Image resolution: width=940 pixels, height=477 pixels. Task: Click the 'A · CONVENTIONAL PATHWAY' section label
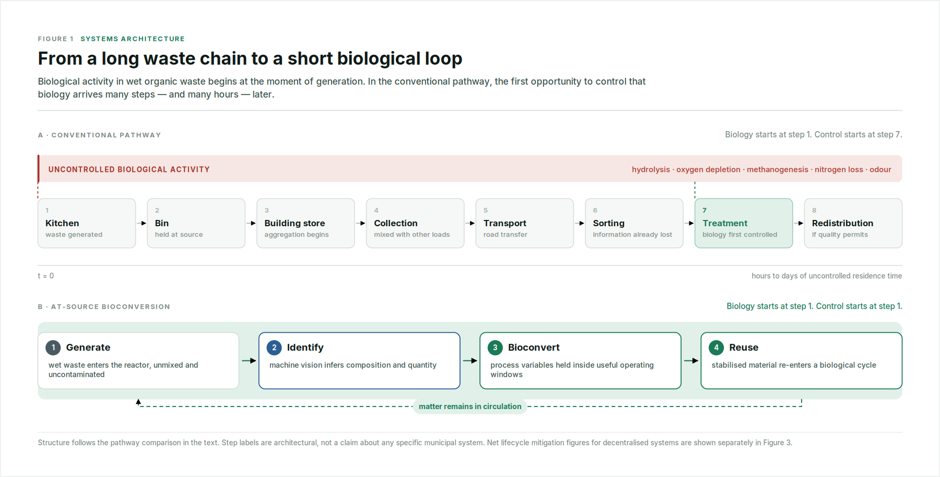tap(100, 135)
